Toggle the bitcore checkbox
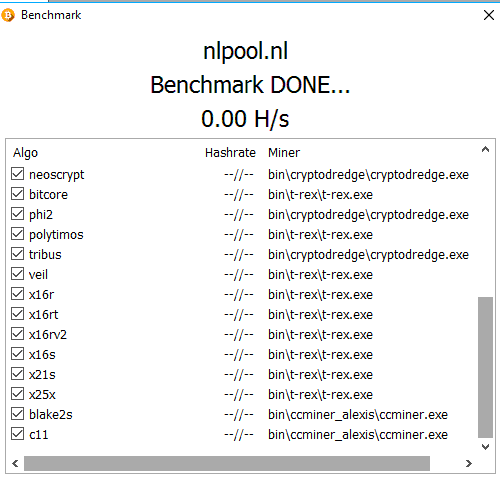This screenshot has width=500, height=481. [x=17, y=194]
